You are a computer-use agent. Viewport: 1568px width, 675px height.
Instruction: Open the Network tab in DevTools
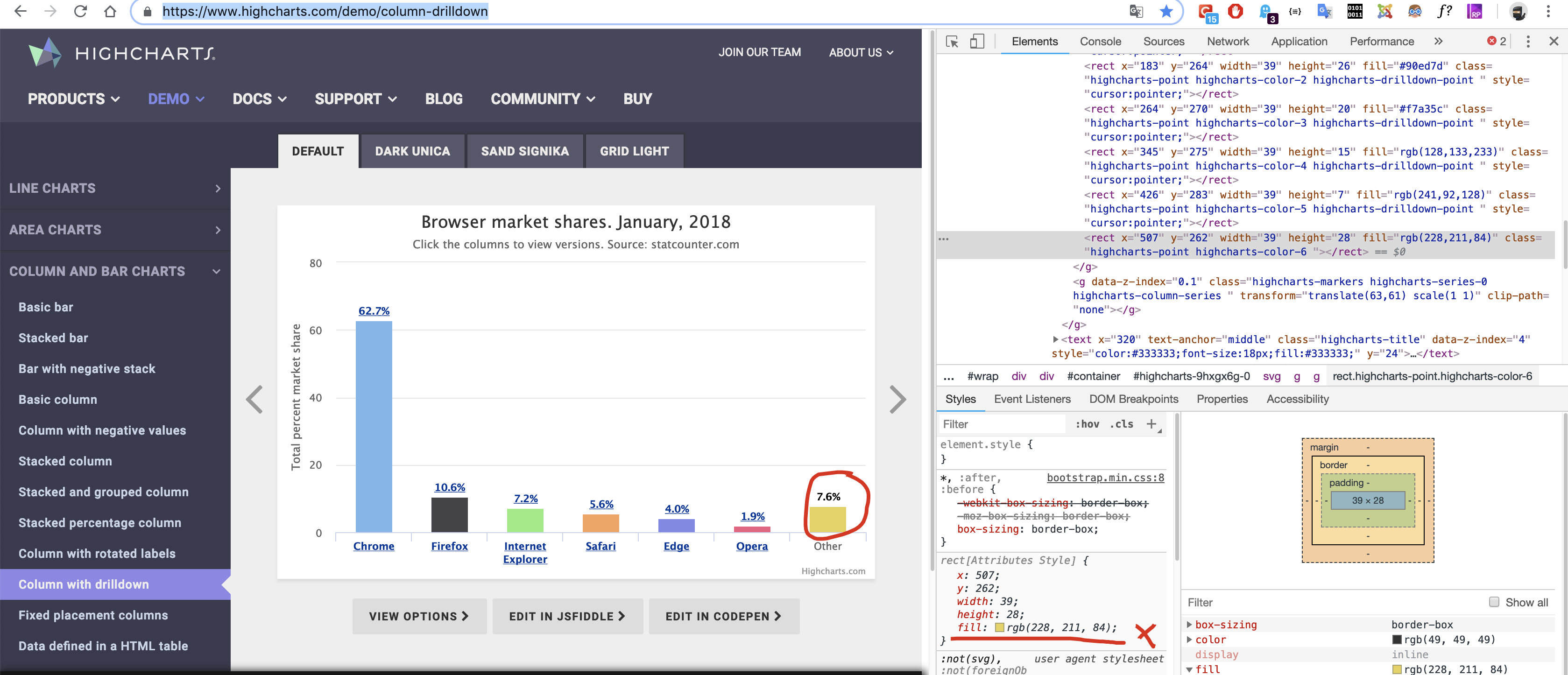pos(1227,42)
